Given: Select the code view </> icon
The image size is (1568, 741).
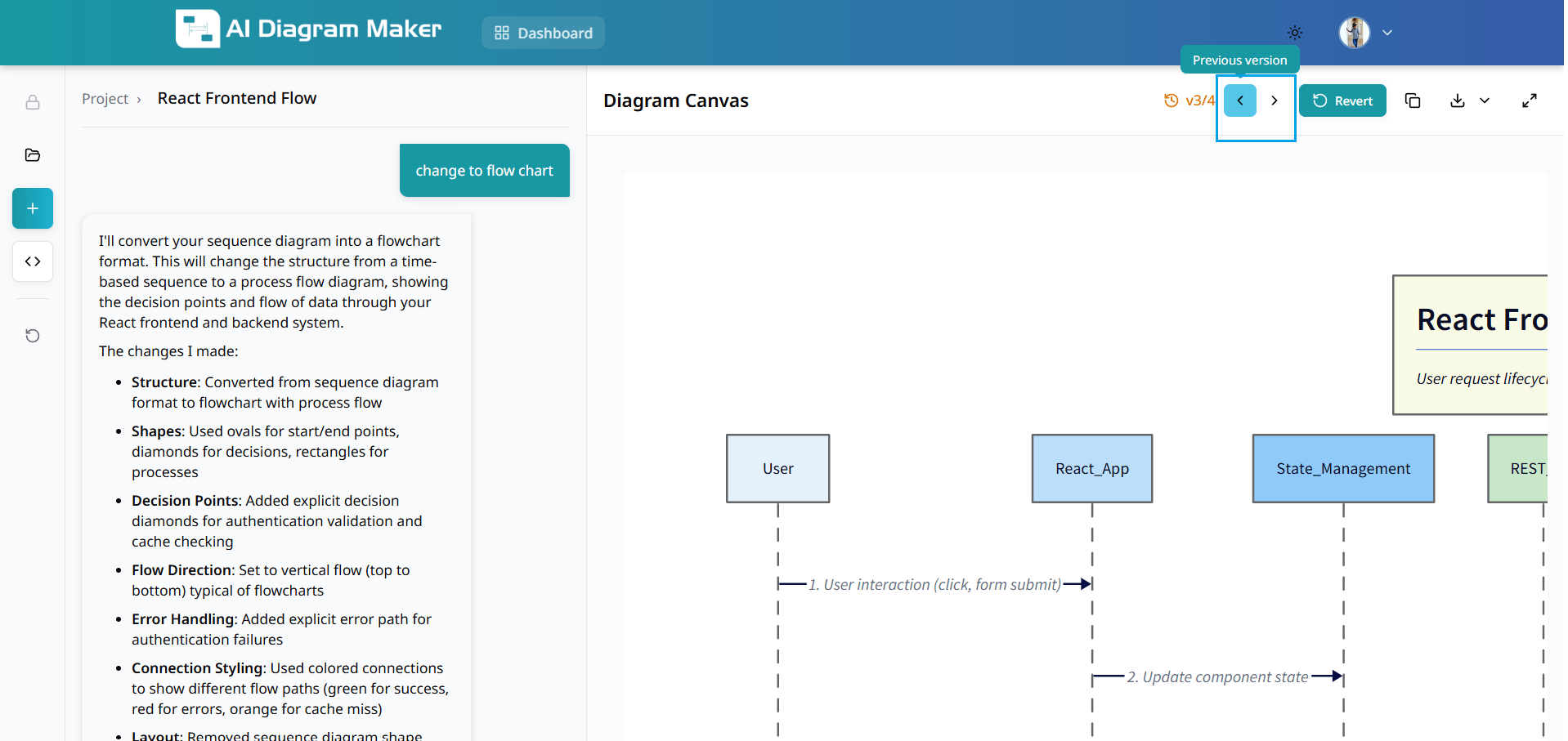Looking at the screenshot, I should coord(32,261).
